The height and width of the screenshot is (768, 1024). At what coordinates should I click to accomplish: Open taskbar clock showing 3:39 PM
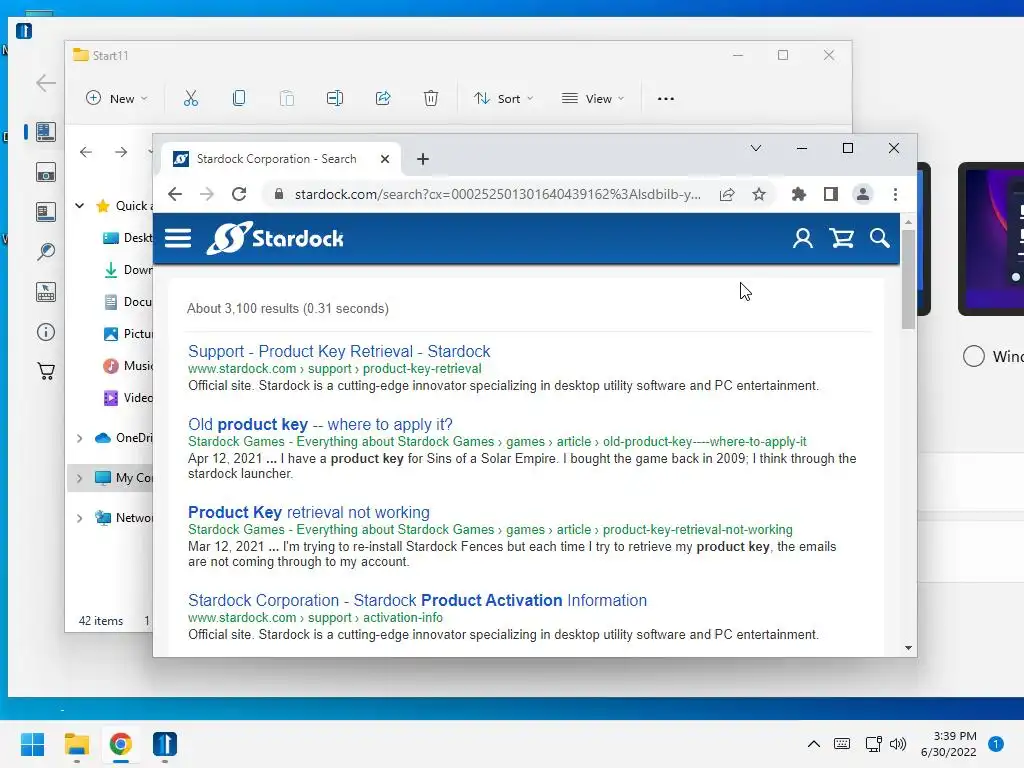pyautogui.click(x=948, y=744)
